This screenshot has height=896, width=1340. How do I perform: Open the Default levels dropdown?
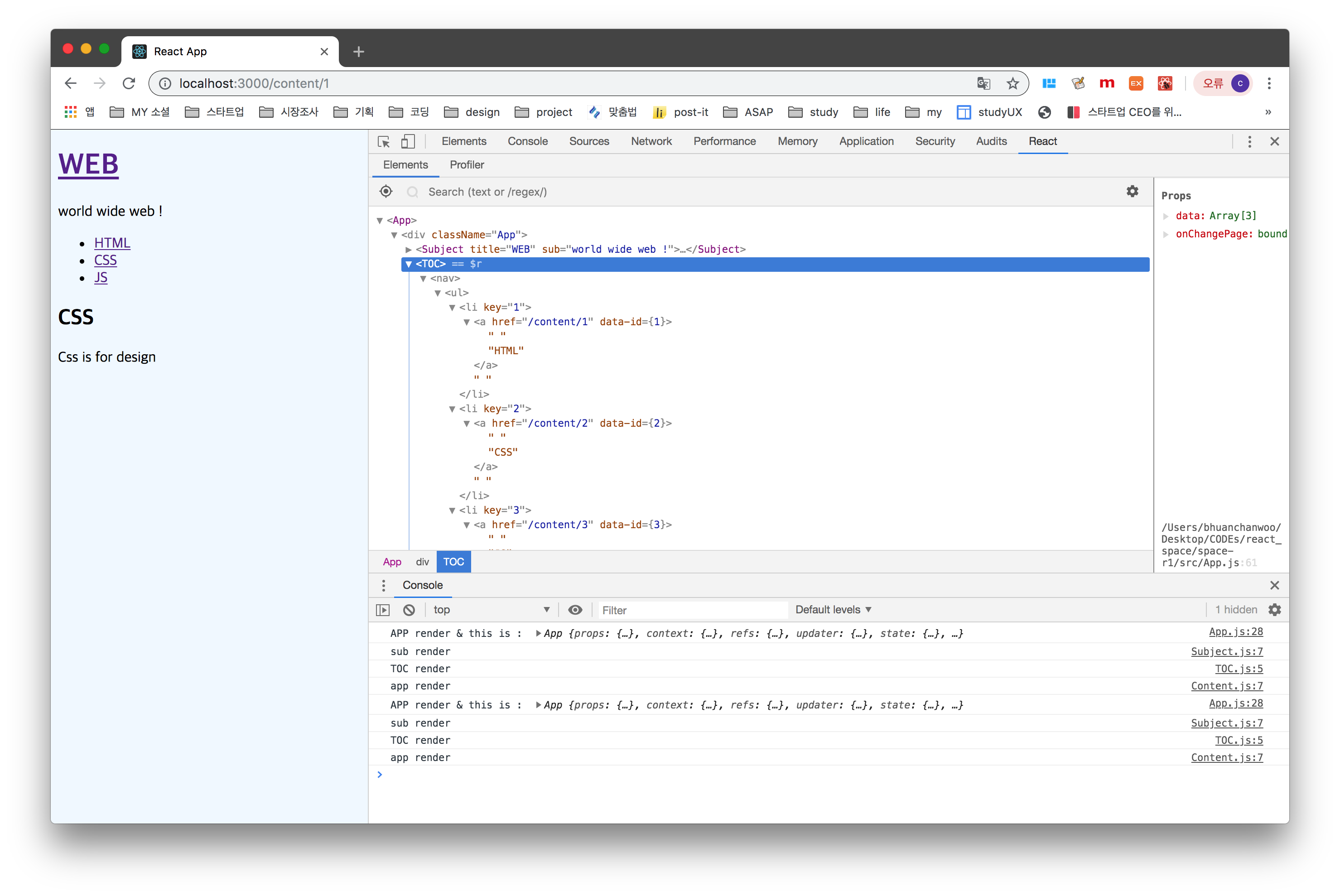point(833,610)
